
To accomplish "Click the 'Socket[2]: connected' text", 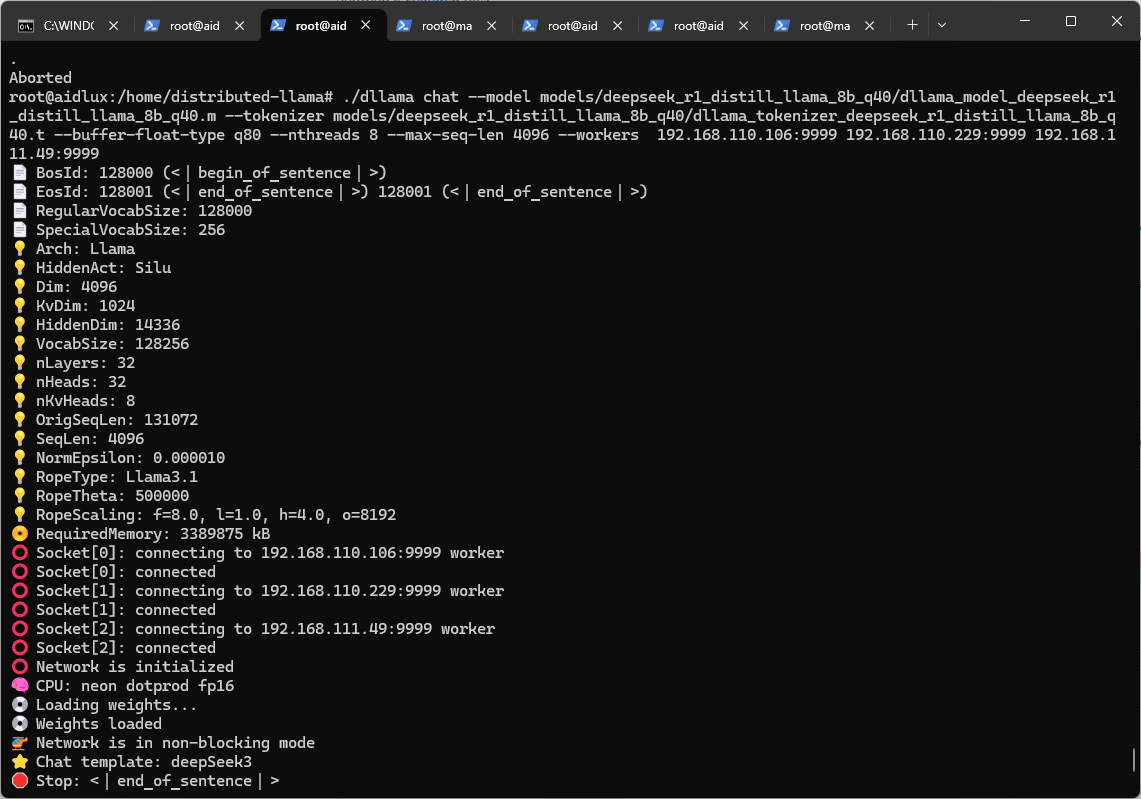I will click(x=126, y=647).
